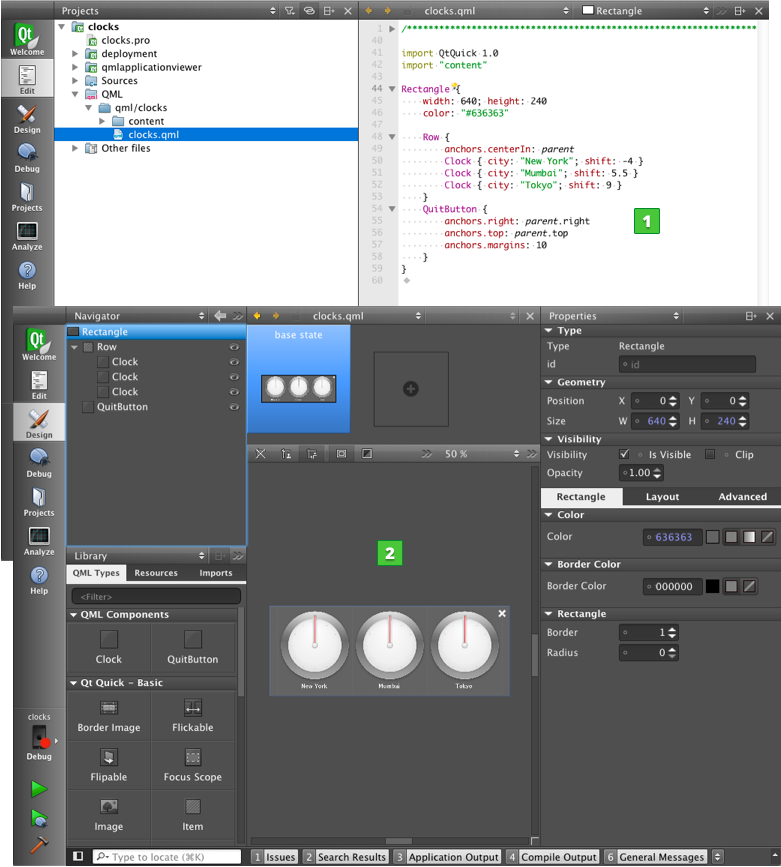Screen dimensions: 781x867
Task: Toggle visibility eye for QuitButton item
Action: click(234, 407)
